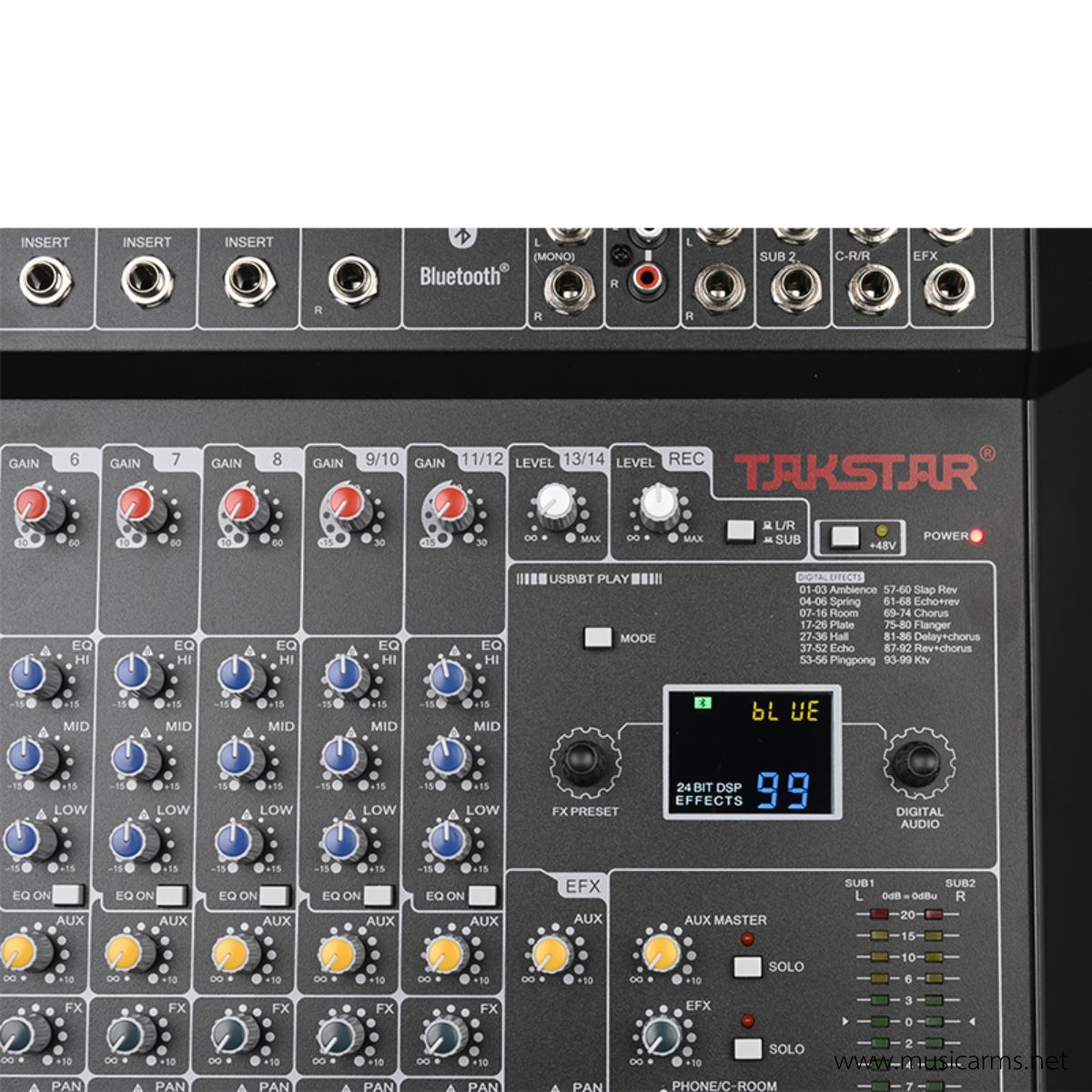Screen dimensions: 1092x1092
Task: Click the www.musicarms.net watermark link
Action: (950, 1060)
